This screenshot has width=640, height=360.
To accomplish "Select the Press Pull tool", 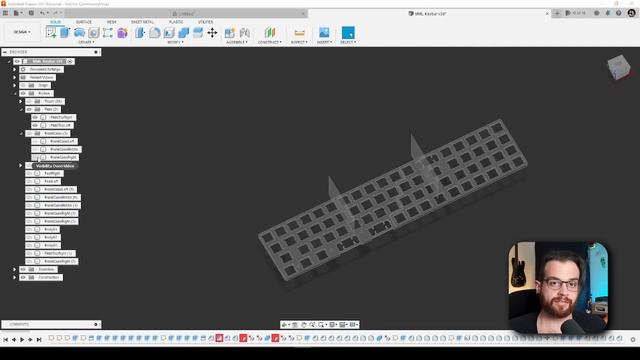I will point(140,33).
